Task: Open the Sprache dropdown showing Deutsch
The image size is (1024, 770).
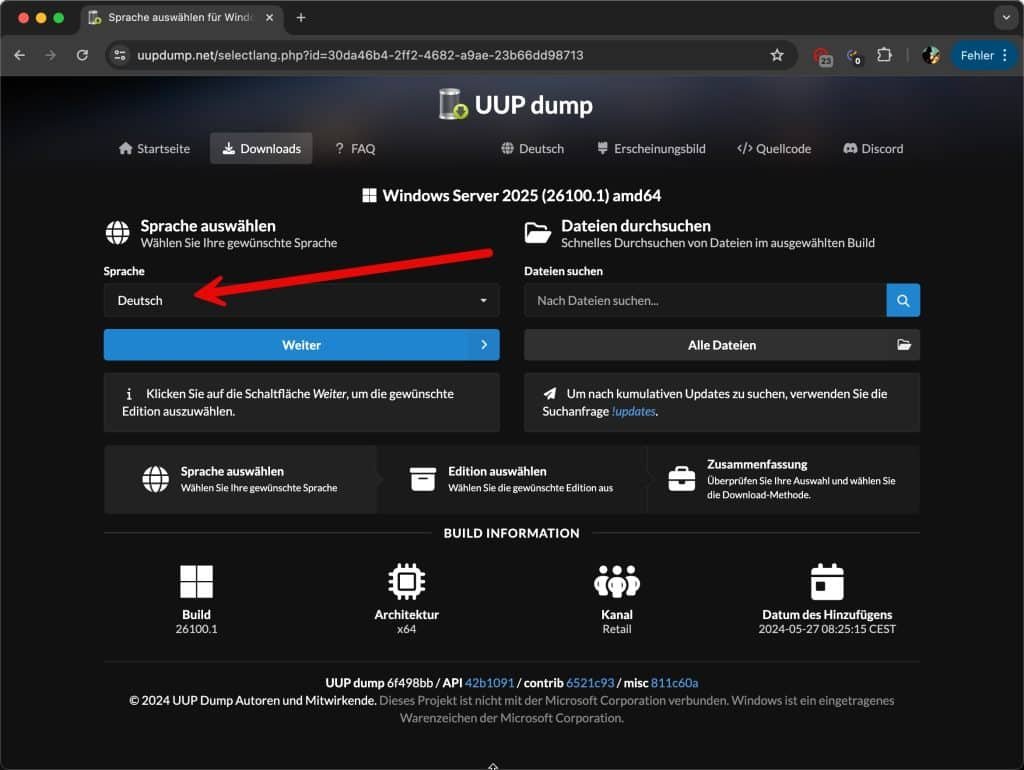Action: click(301, 300)
